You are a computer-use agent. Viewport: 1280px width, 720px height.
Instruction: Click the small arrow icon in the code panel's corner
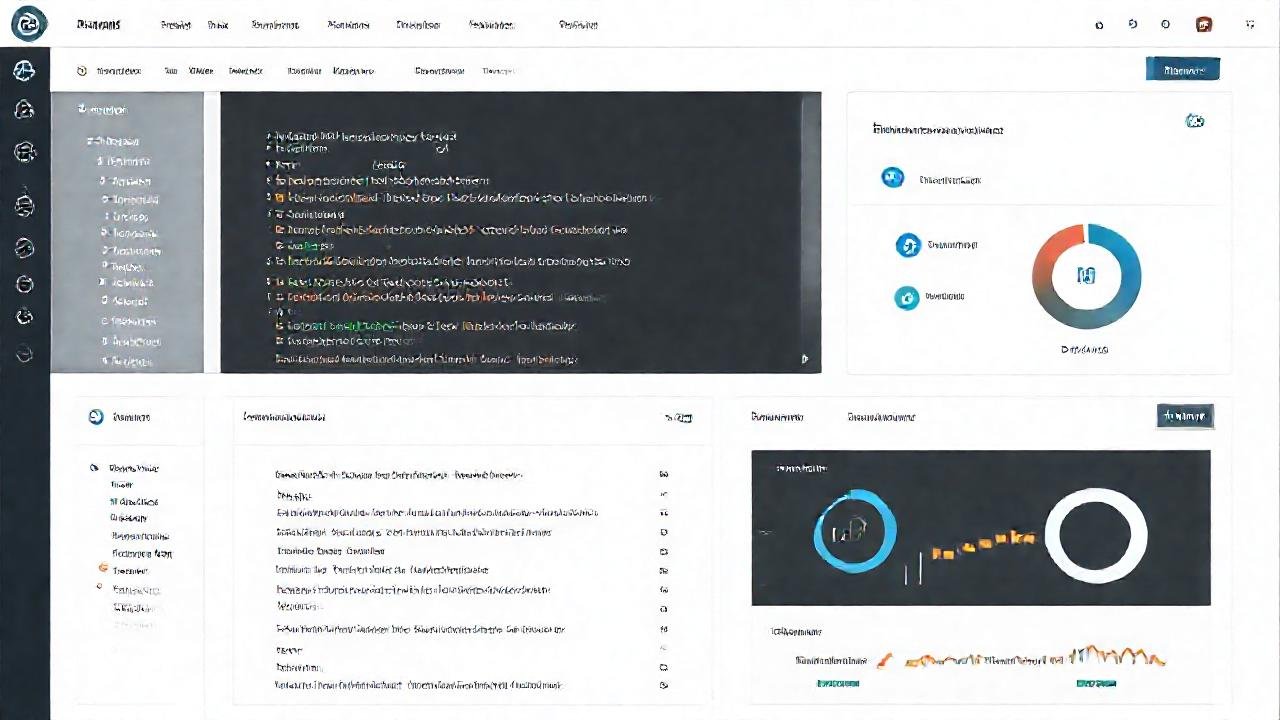[x=805, y=359]
